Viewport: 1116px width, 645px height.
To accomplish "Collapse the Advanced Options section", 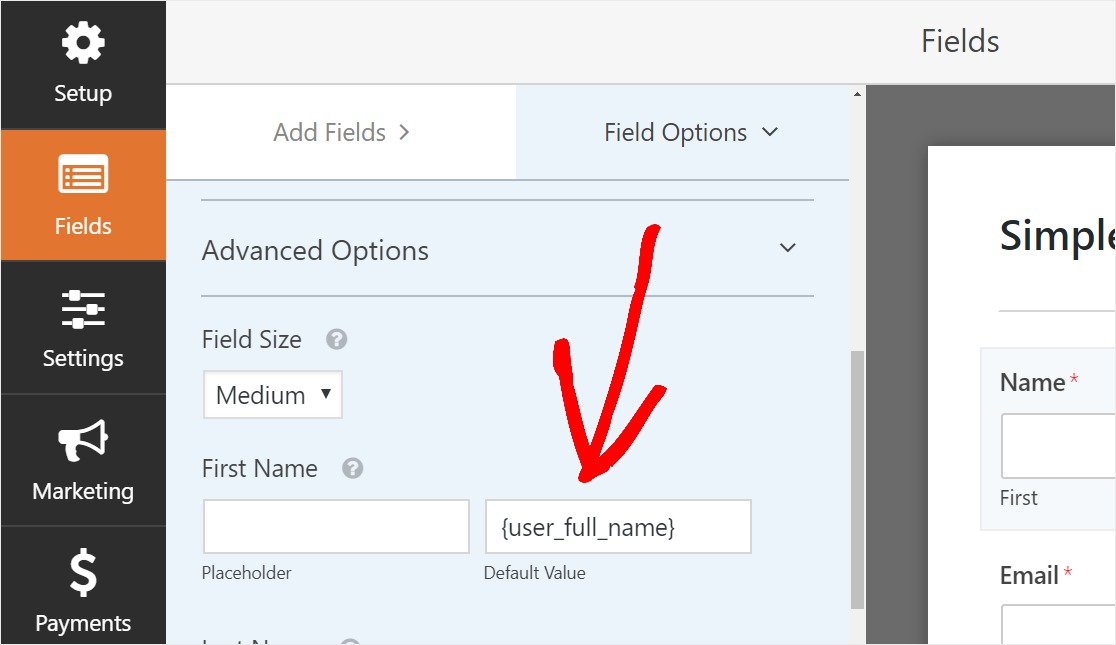I will point(787,248).
